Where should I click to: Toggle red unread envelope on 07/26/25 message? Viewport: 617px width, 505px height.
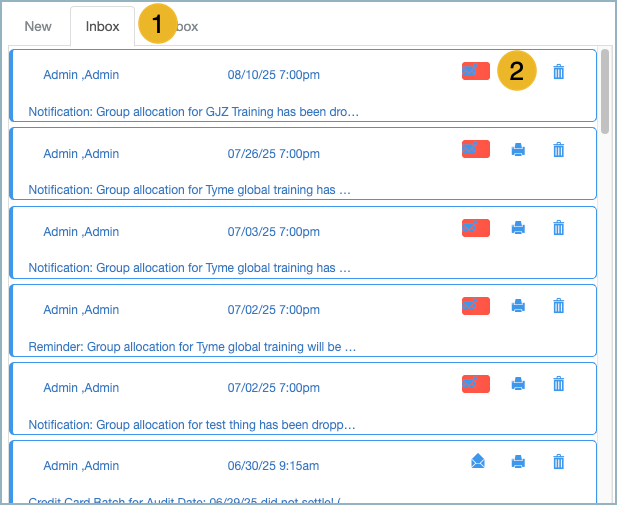point(475,149)
